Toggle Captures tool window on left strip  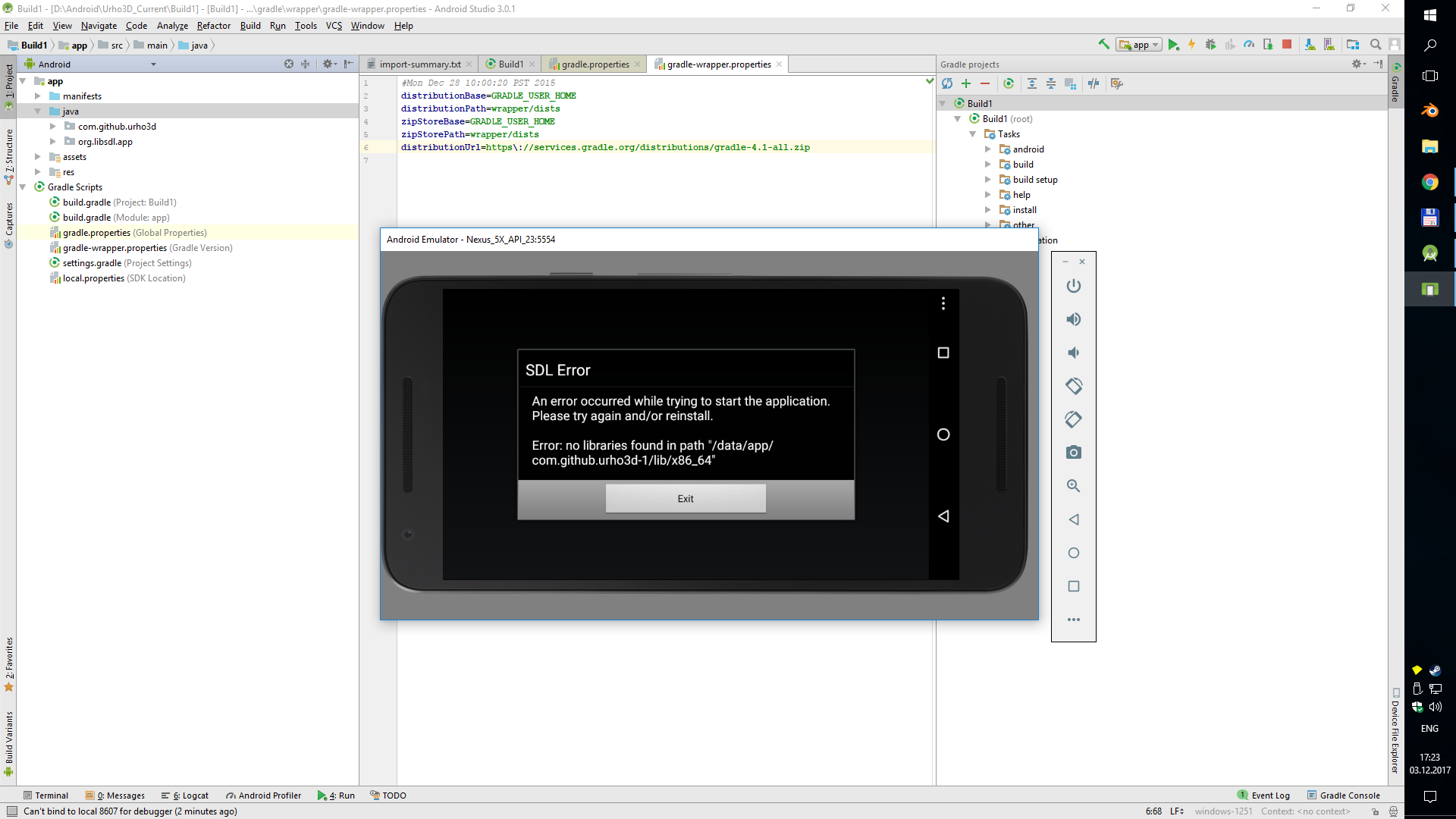pos(9,225)
